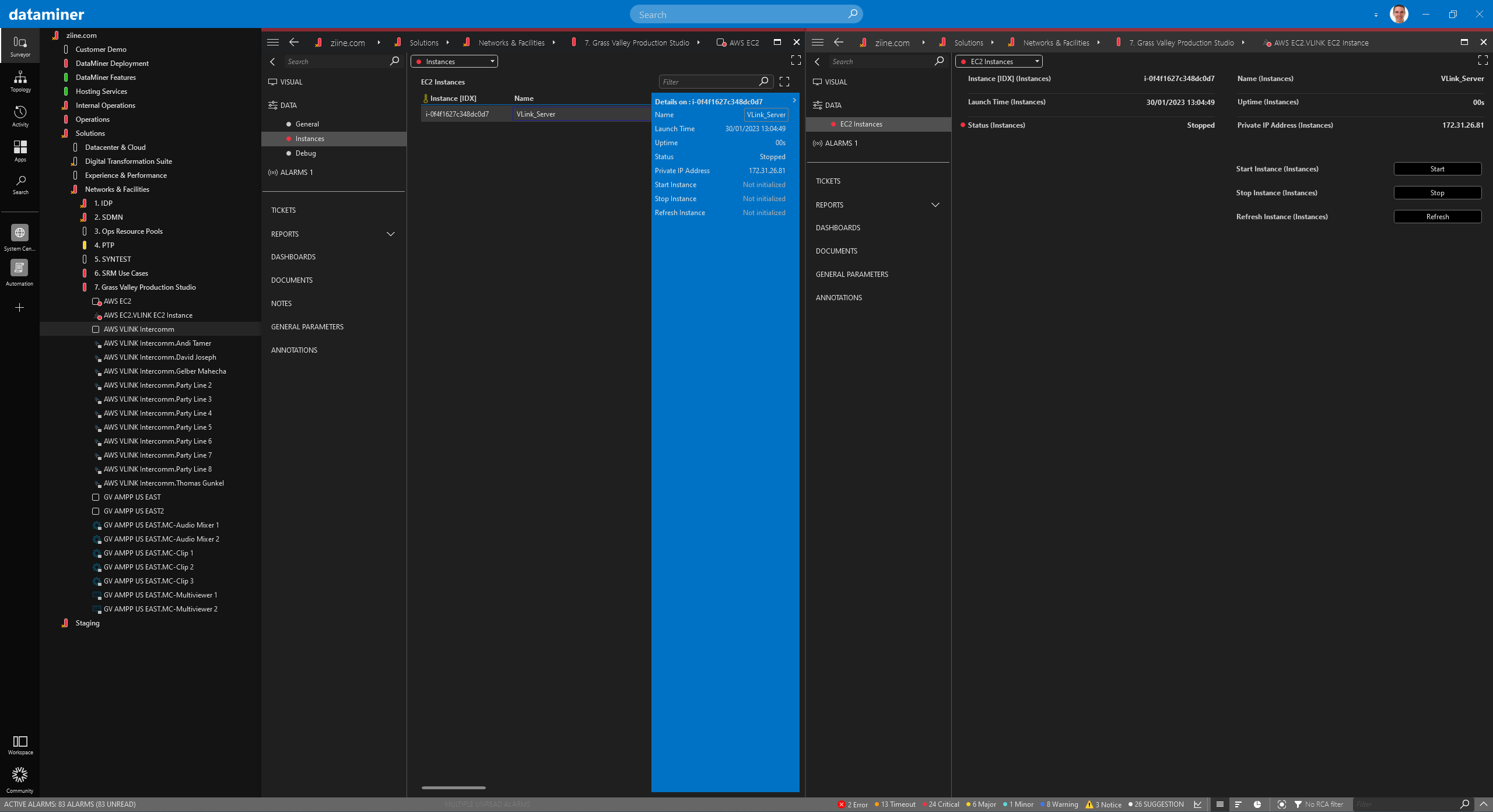This screenshot has width=1493, height=812.
Task: Open hamburger menu of AWS EC2 card
Action: click(273, 42)
